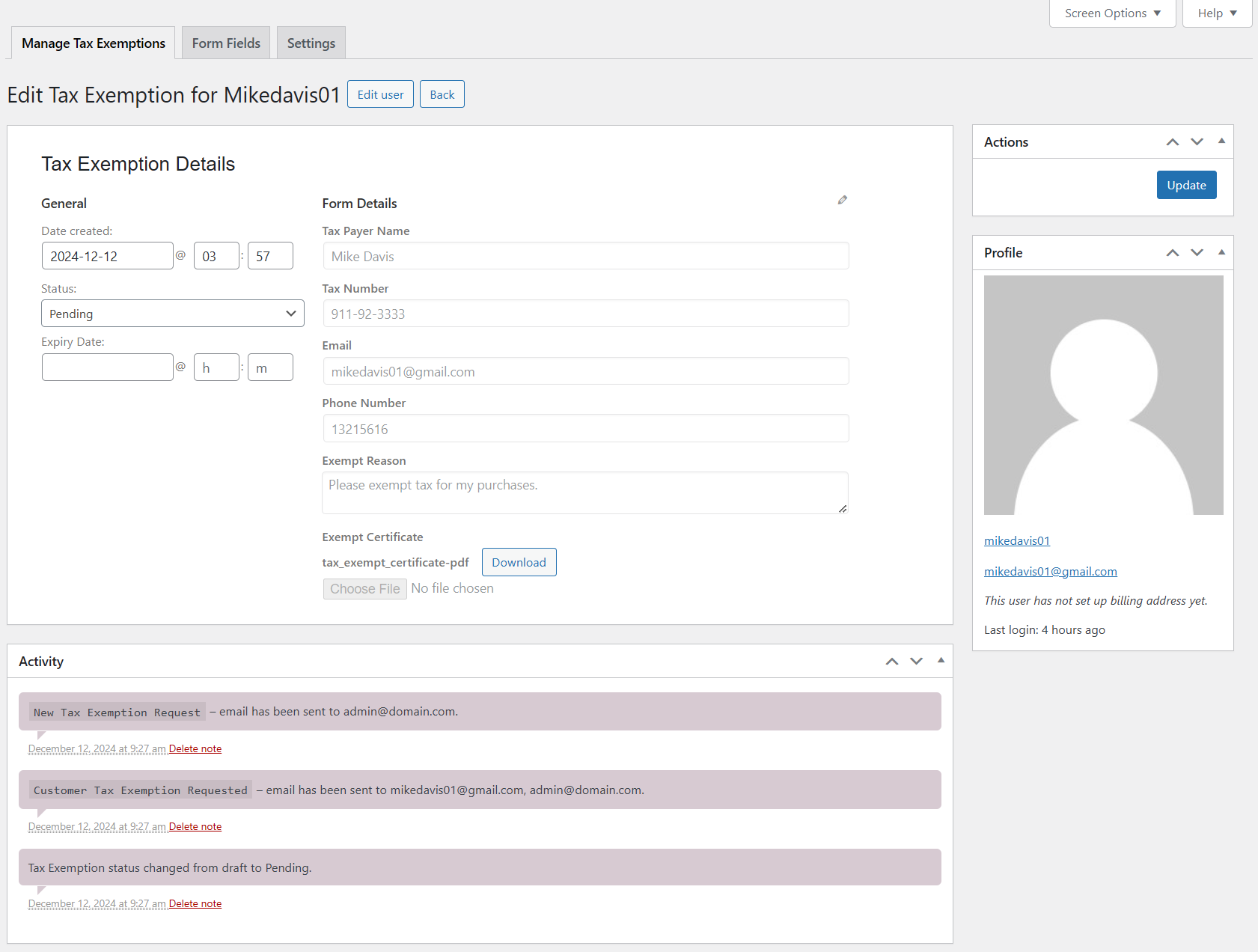Viewport: 1258px width, 952px height.
Task: Move Actions panel up with arrow icon
Action: coord(1172,142)
